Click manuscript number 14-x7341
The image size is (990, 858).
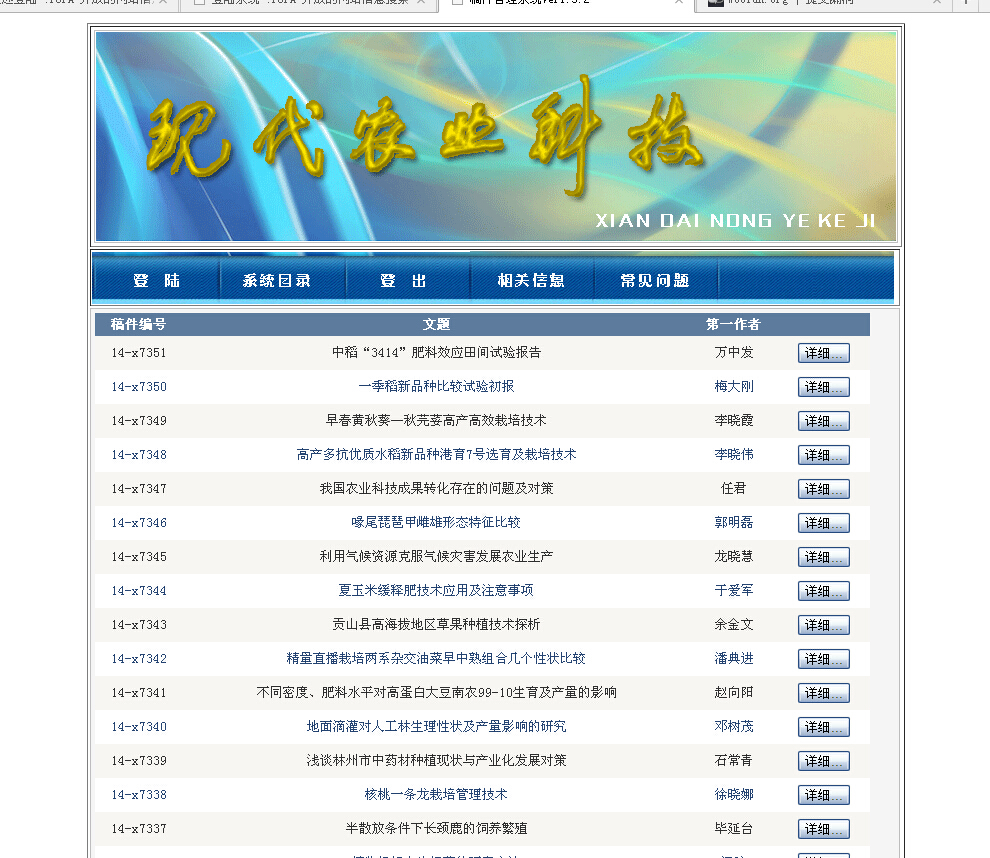[139, 694]
